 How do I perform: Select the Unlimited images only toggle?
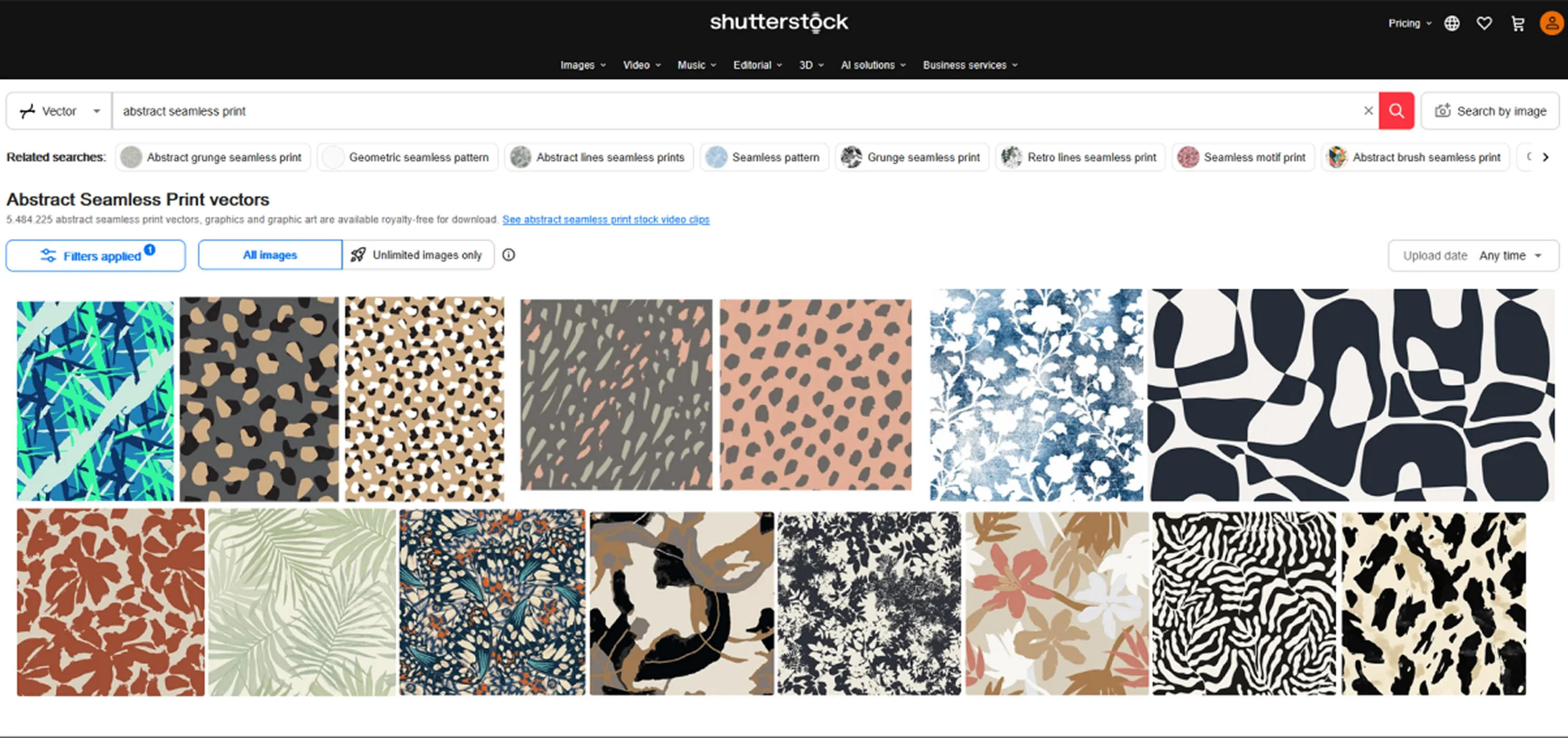click(x=418, y=255)
